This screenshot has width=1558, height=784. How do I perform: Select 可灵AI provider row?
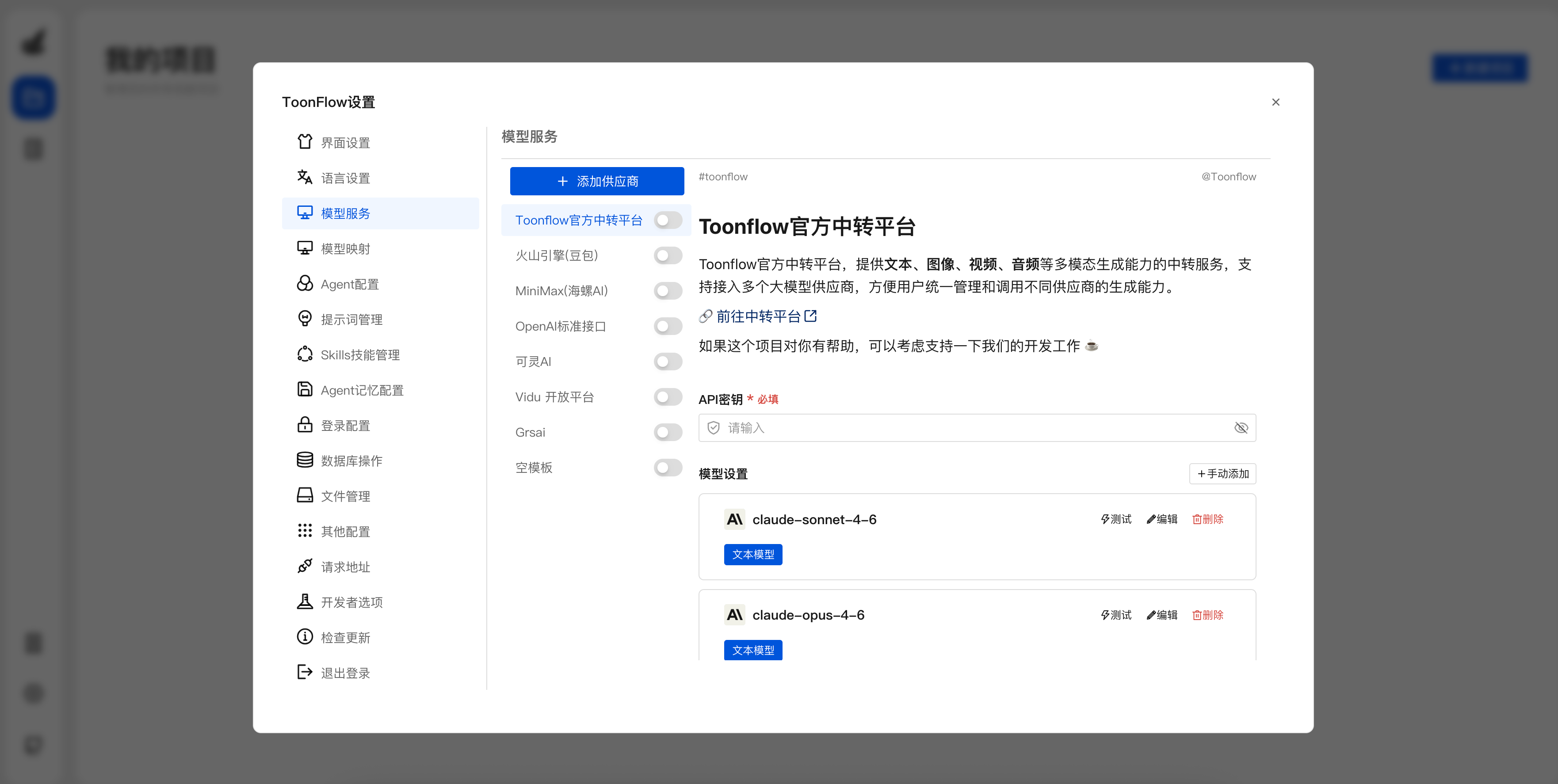[x=596, y=362]
